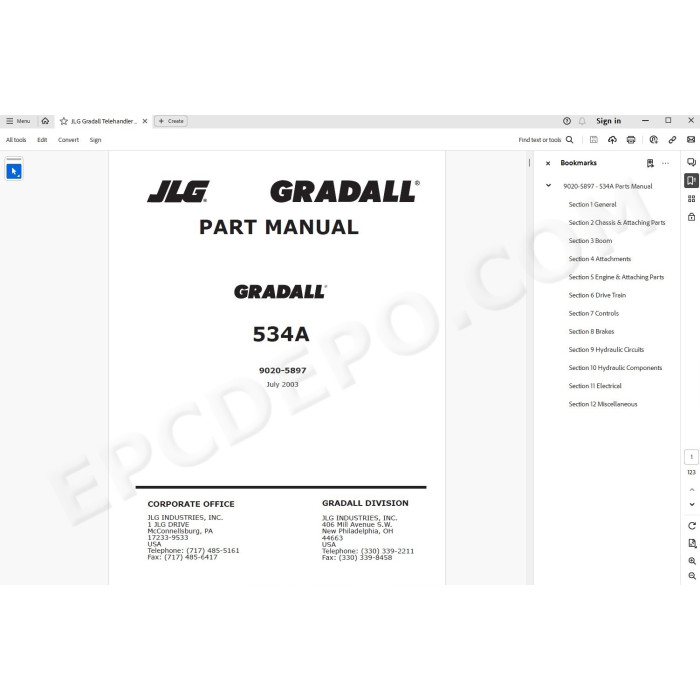
Task: Open bookmark Section 10 Hydraulic Components
Action: click(x=615, y=368)
